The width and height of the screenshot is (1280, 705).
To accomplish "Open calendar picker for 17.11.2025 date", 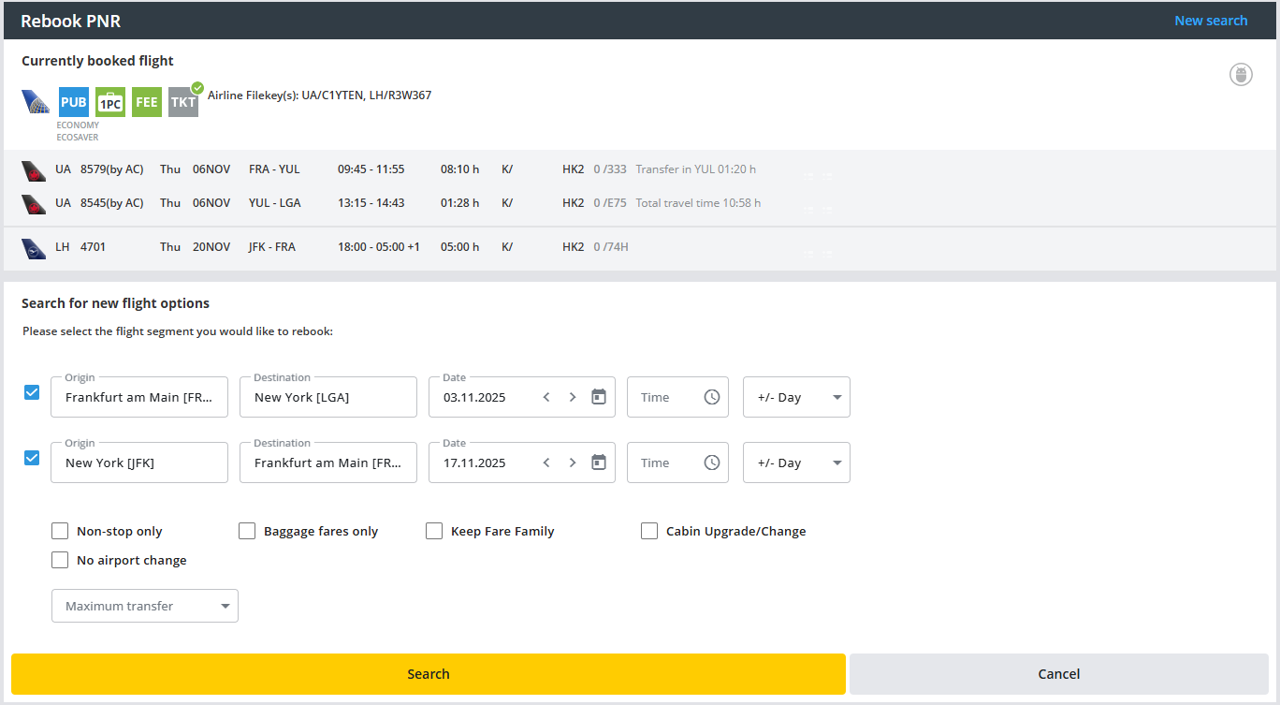I will 598,463.
